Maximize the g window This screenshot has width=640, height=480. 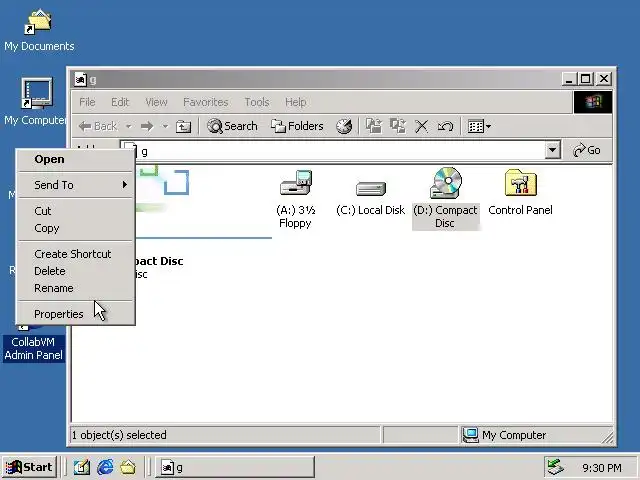585,79
